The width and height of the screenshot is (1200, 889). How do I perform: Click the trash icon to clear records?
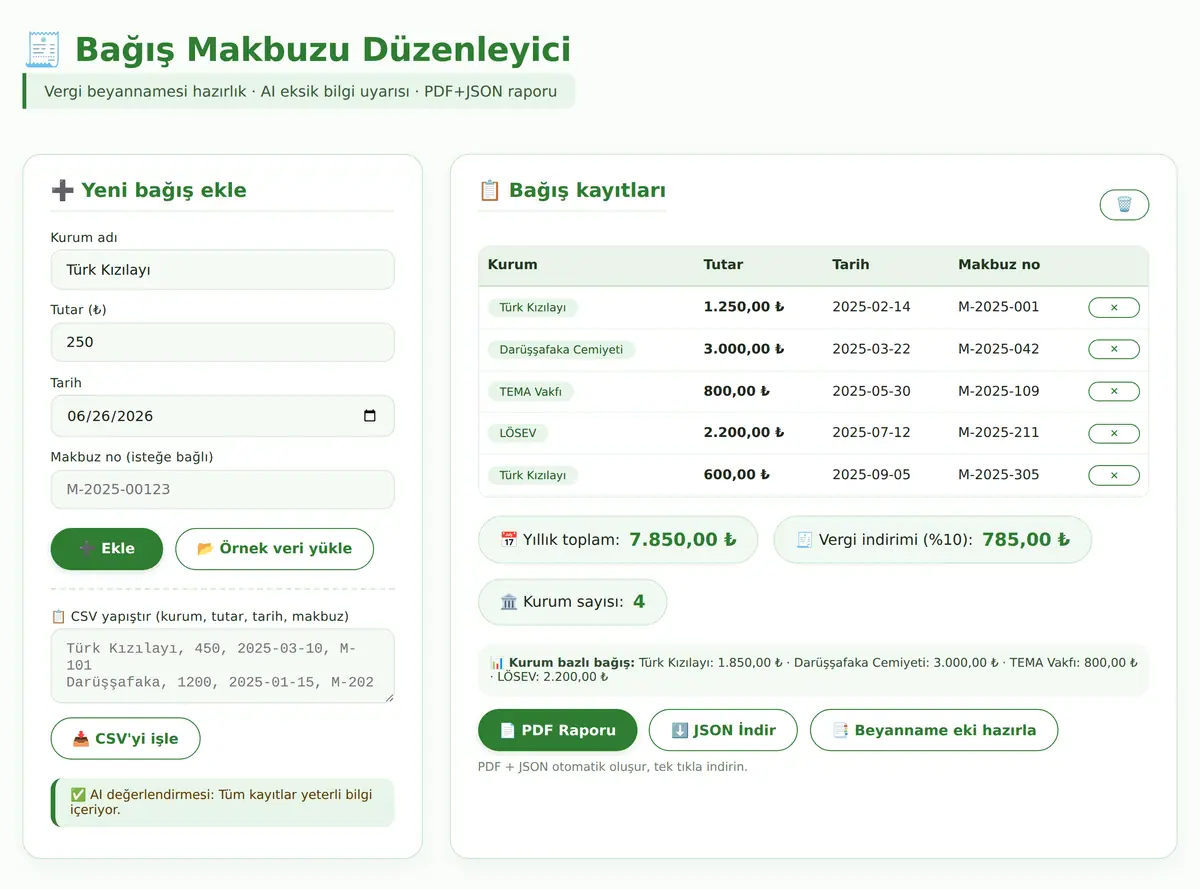pyautogui.click(x=1124, y=205)
